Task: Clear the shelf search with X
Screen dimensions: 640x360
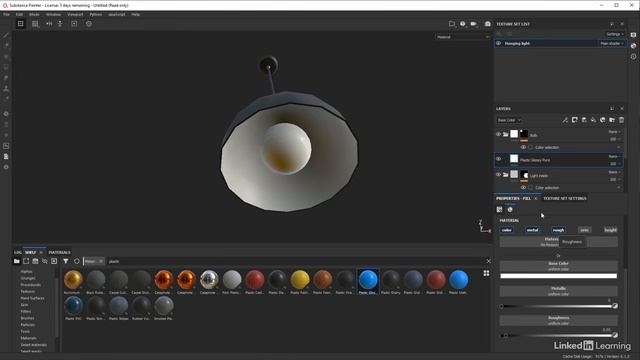Action: click(x=489, y=261)
